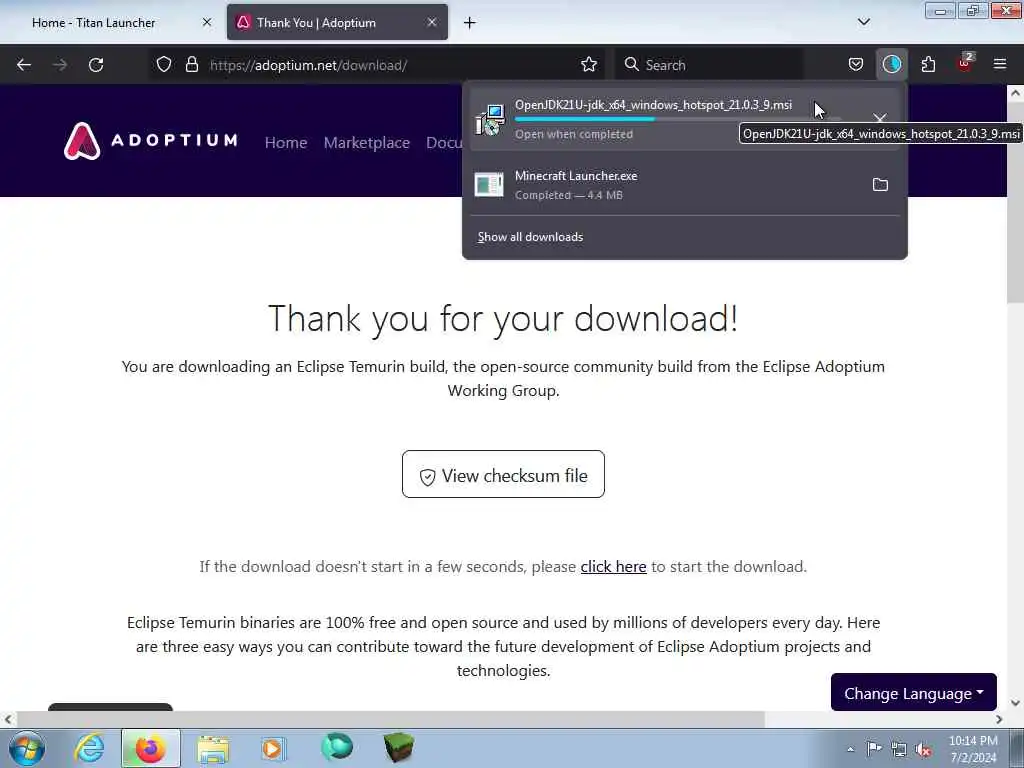Go back to the previous page
The height and width of the screenshot is (768, 1024).
[x=24, y=65]
